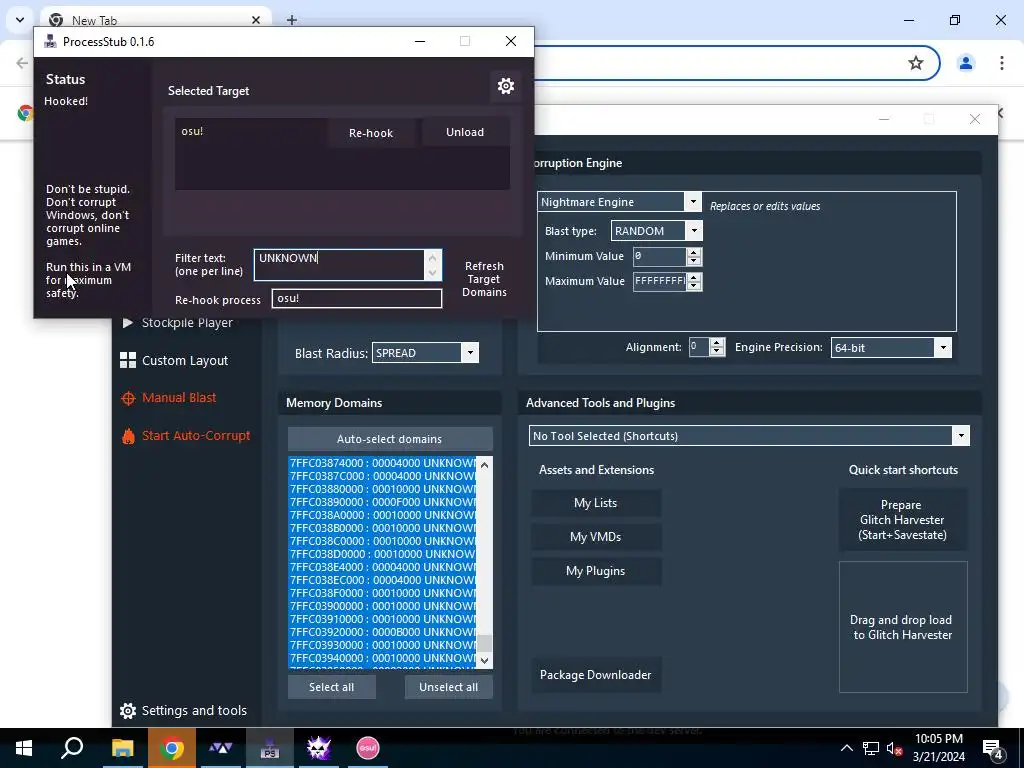Select domain 7FFC03920000 row
The image size is (1024, 768).
[383, 632]
